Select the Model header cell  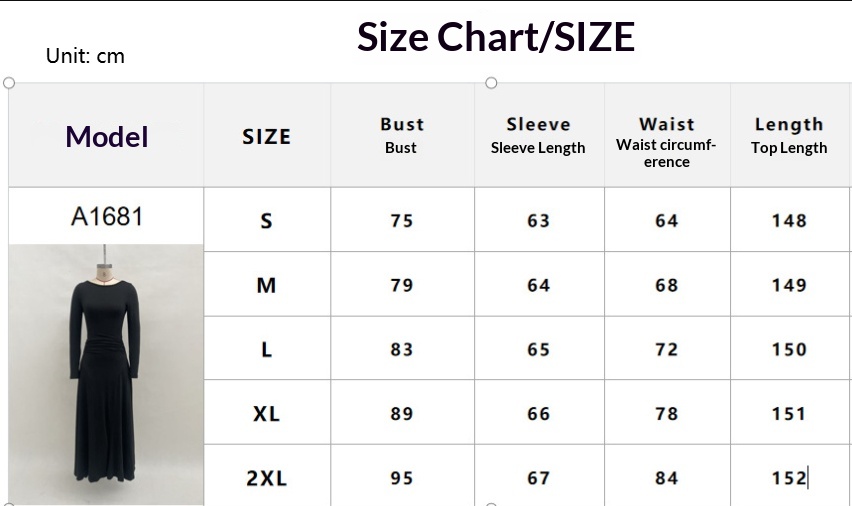106,137
